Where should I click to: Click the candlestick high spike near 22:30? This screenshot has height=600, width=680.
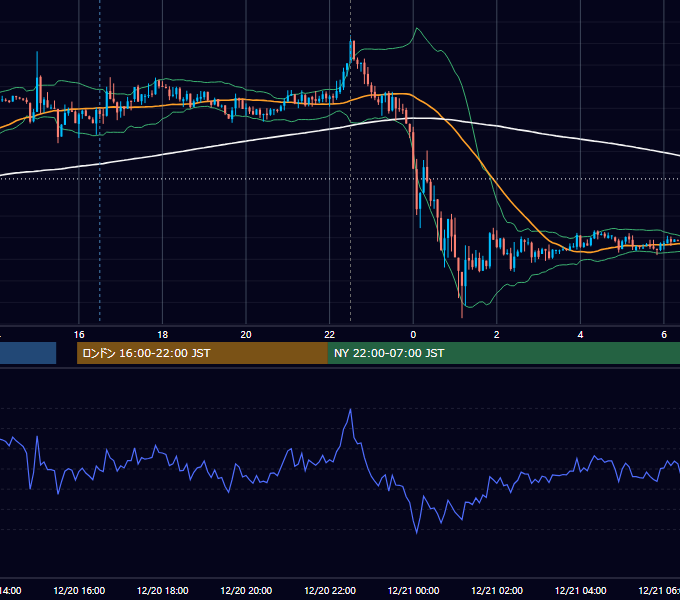point(351,43)
